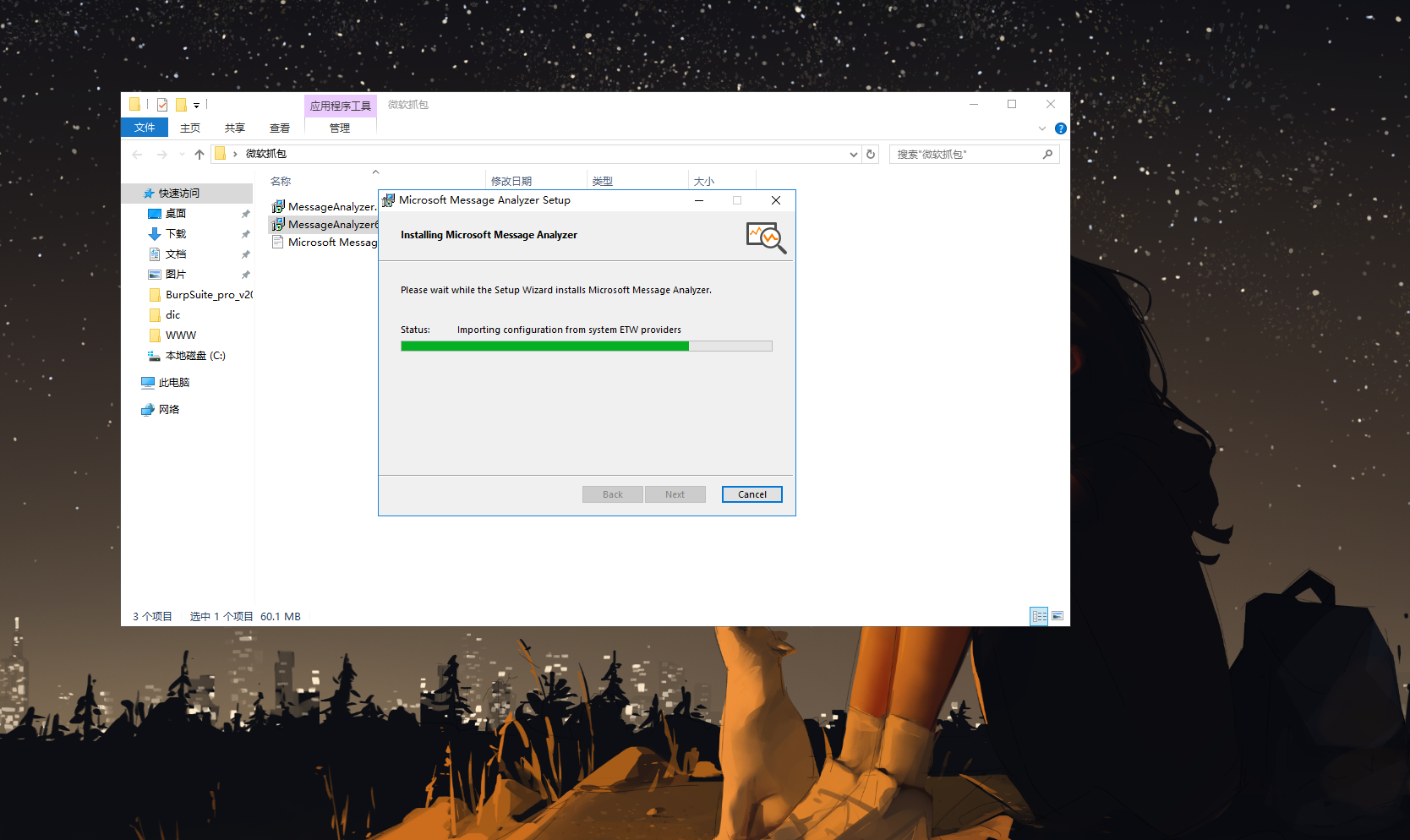Sort files by the 名称 column header
1410x840 pixels.
(x=281, y=181)
